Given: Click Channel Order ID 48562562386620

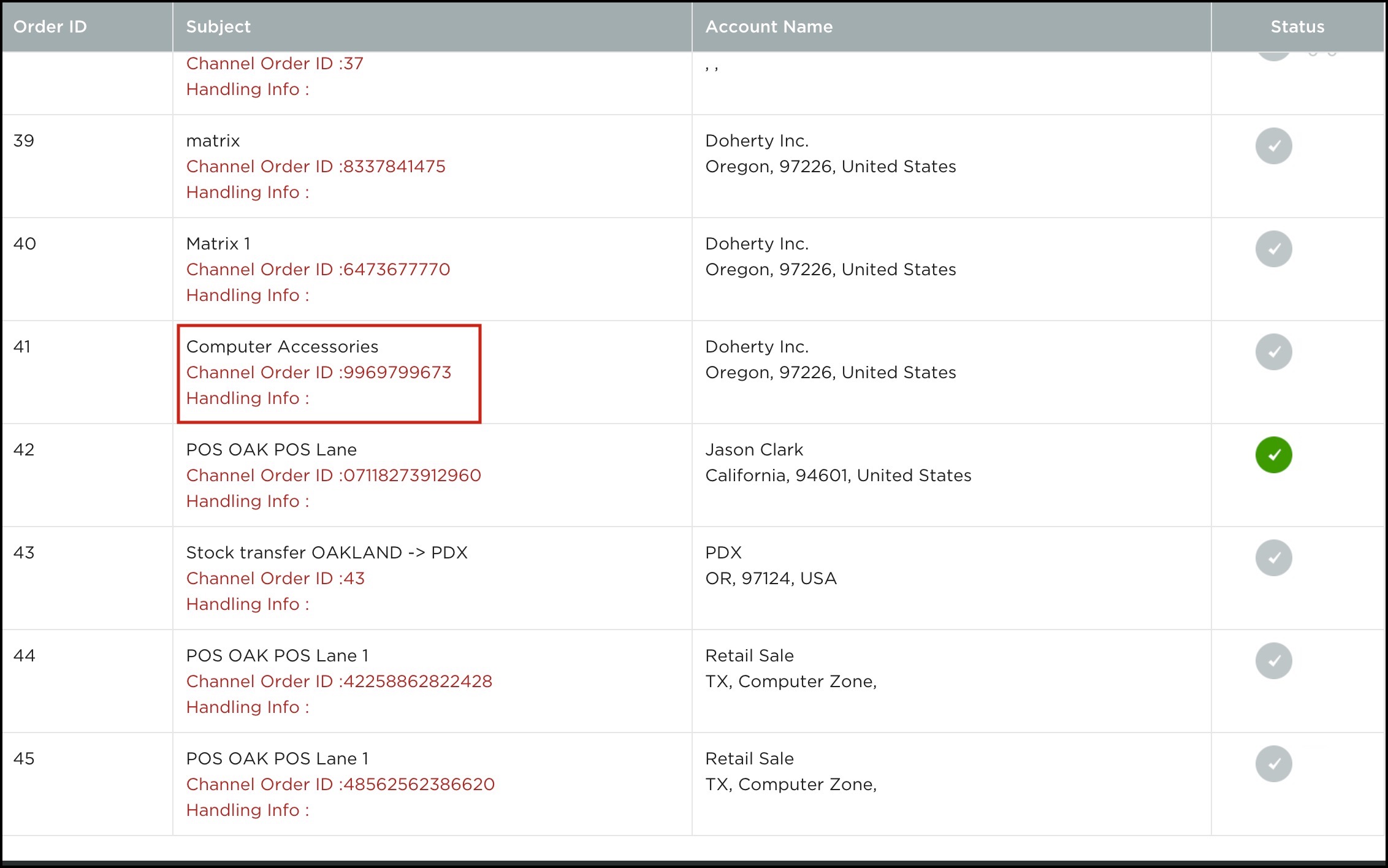Looking at the screenshot, I should pyautogui.click(x=340, y=784).
